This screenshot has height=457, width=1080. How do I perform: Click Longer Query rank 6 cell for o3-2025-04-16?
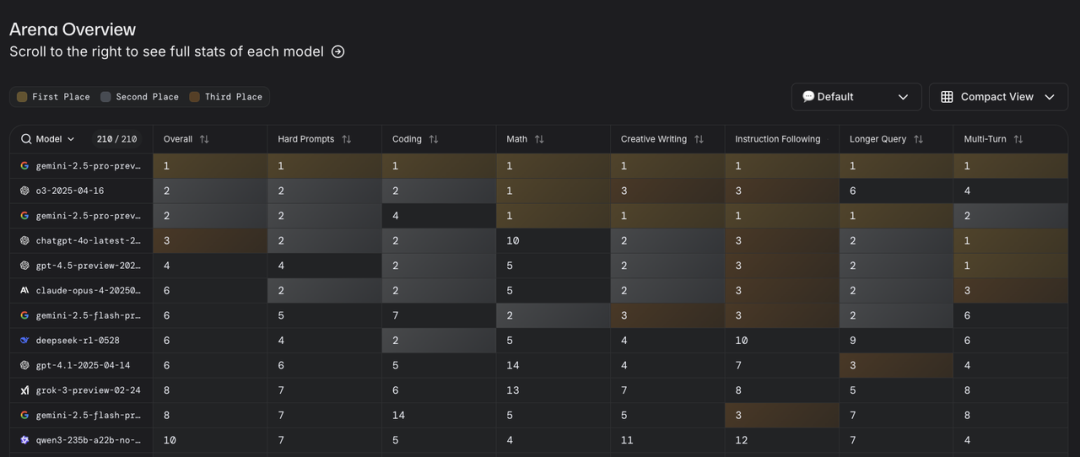(896, 191)
